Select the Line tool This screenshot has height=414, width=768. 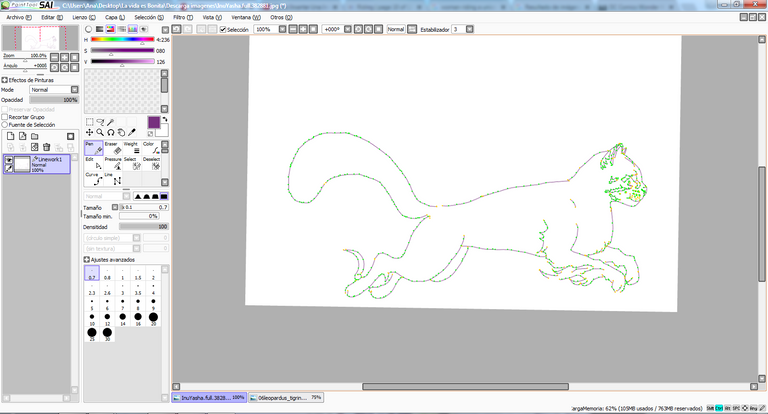pyautogui.click(x=113, y=179)
